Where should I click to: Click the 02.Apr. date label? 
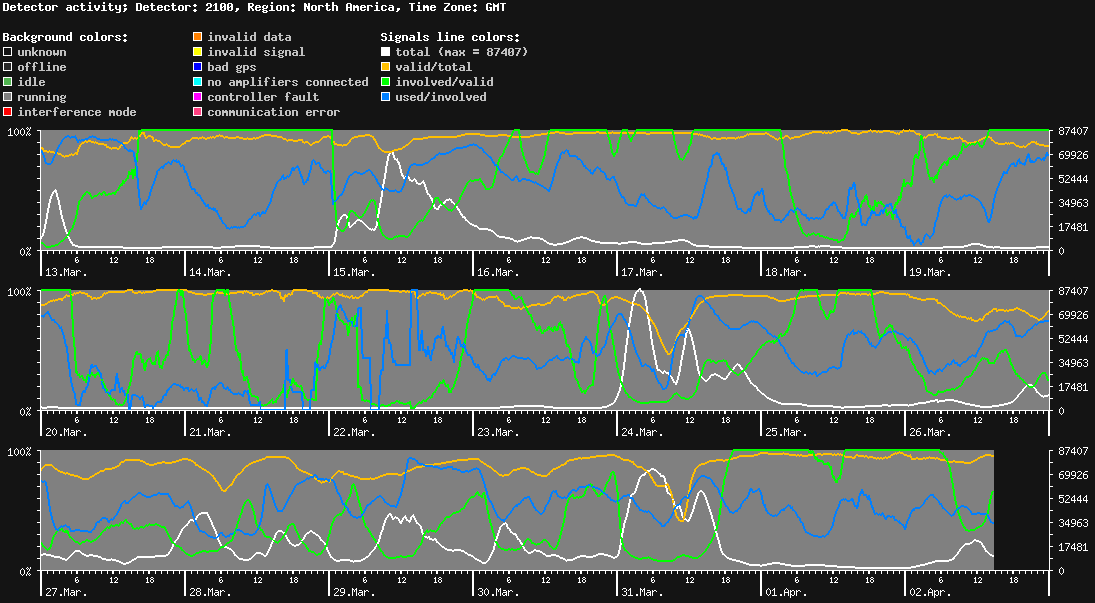coord(928,592)
